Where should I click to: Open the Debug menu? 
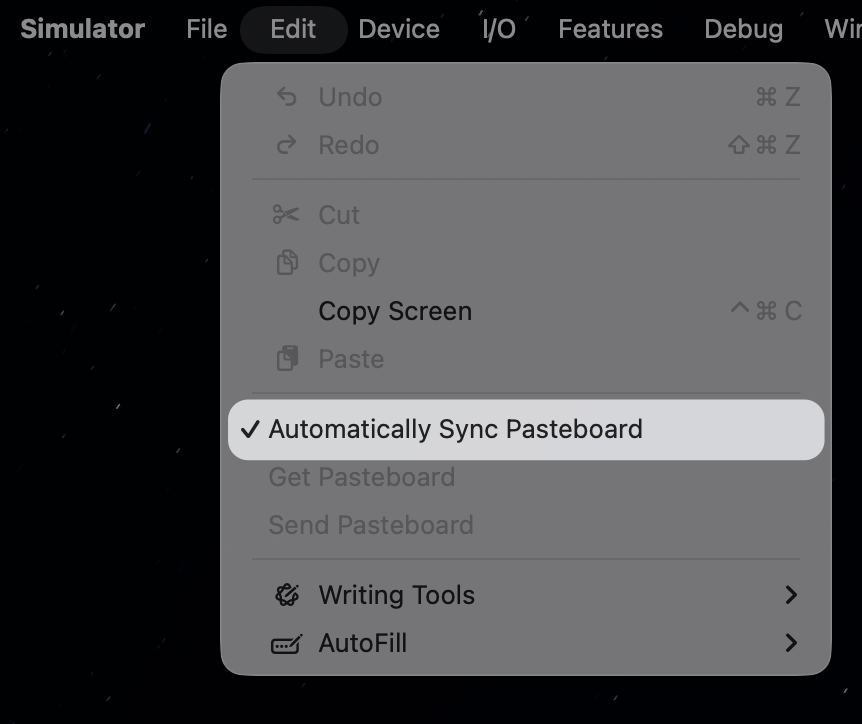[743, 29]
